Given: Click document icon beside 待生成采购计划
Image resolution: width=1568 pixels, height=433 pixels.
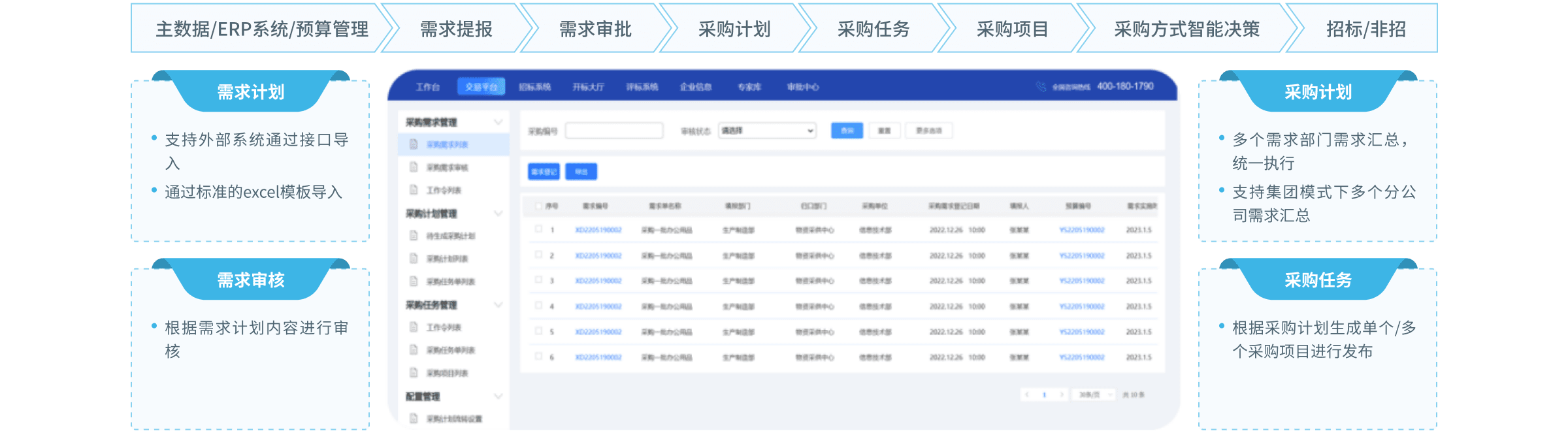Looking at the screenshot, I should [x=414, y=236].
